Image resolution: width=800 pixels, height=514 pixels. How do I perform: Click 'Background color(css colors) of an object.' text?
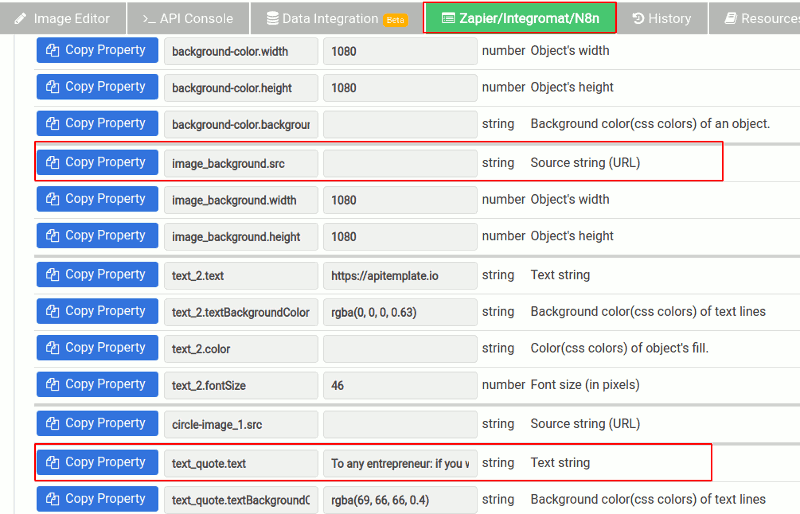pos(650,124)
